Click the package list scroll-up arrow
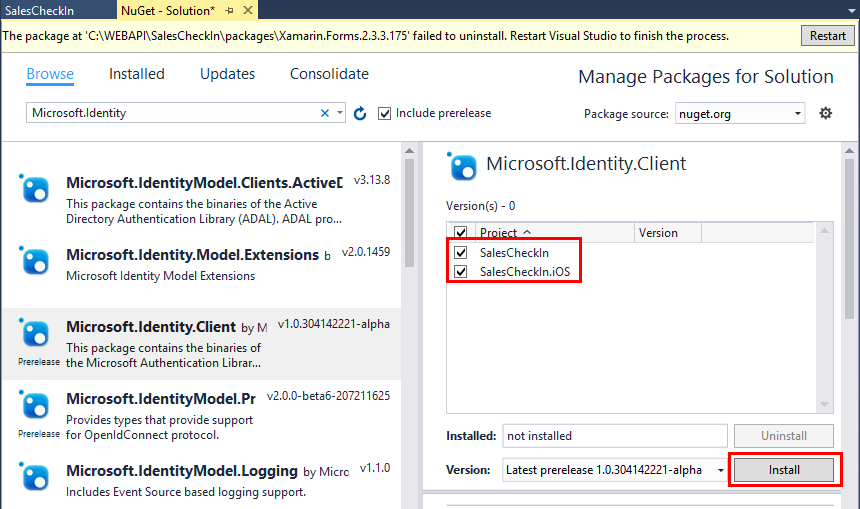The width and height of the screenshot is (860, 509). pos(409,150)
